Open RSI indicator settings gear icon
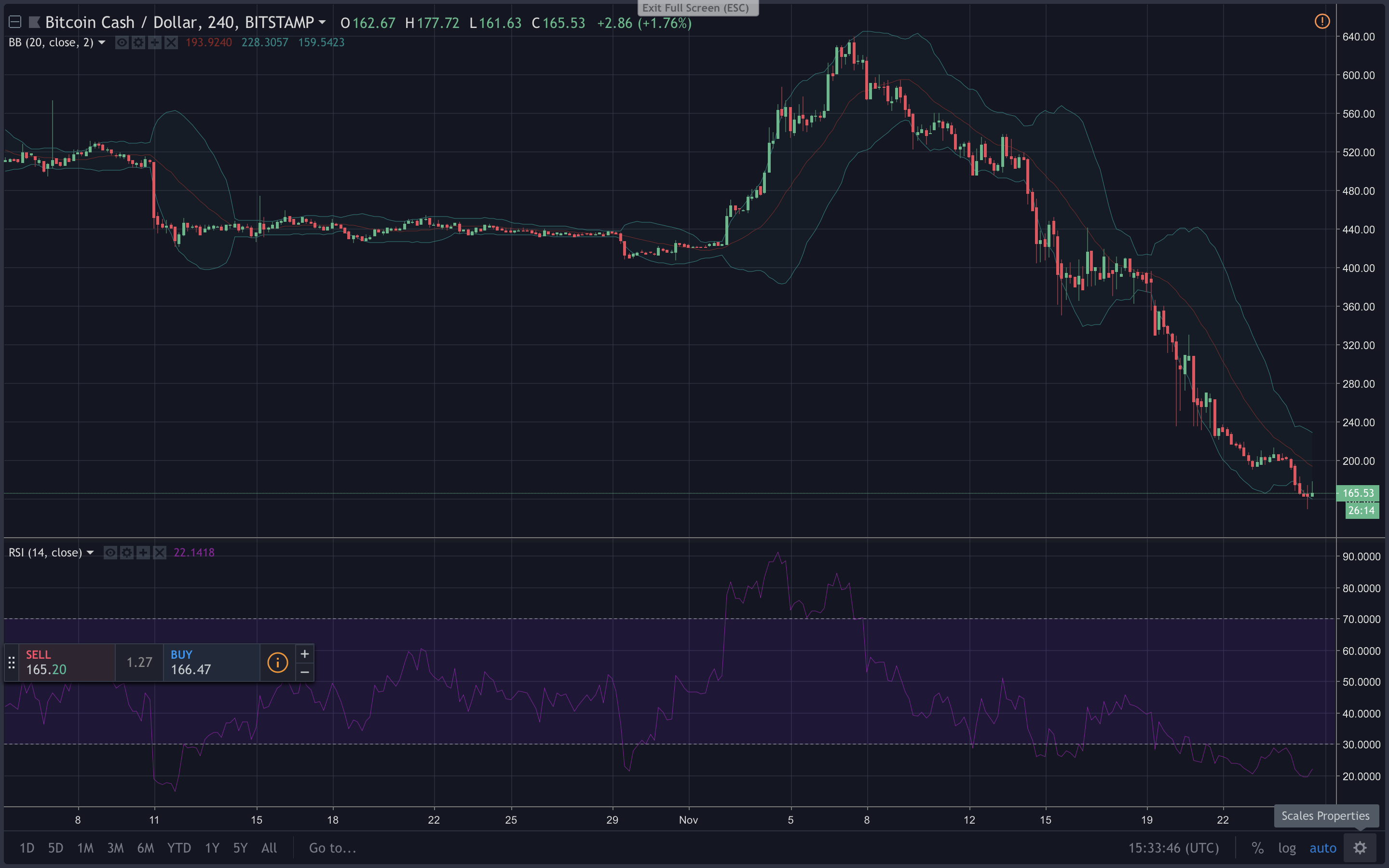Viewport: 1389px width, 868px height. 127,552
